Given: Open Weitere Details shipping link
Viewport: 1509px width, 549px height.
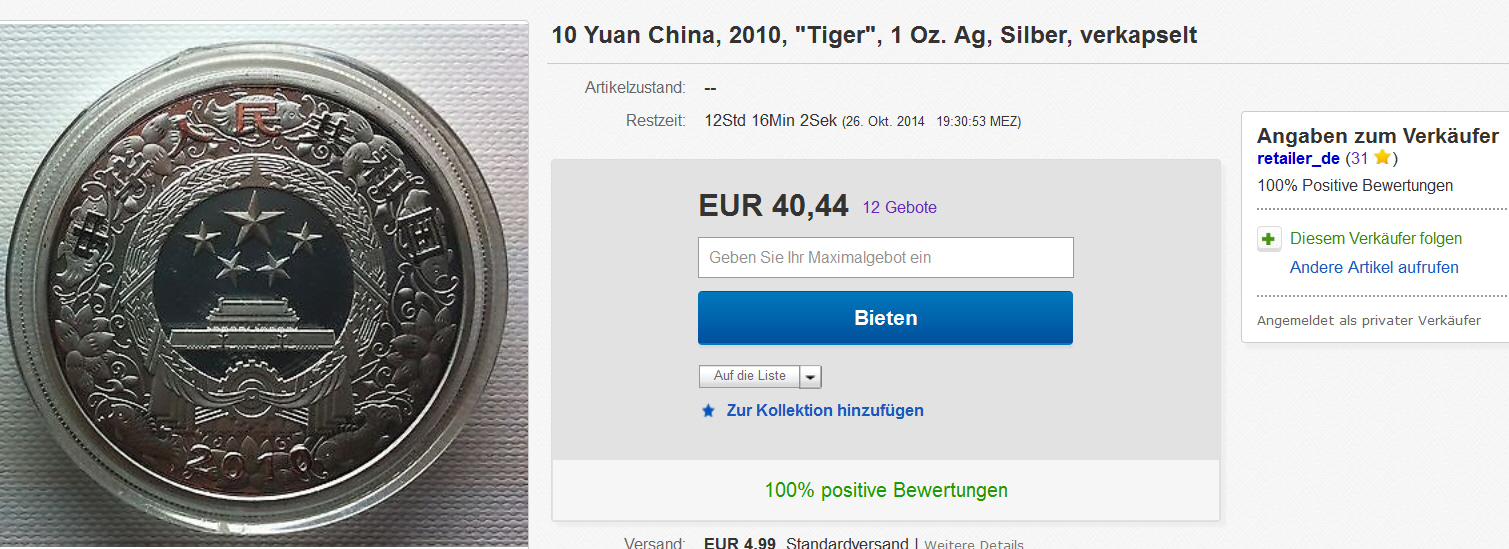Looking at the screenshot, I should click(974, 544).
